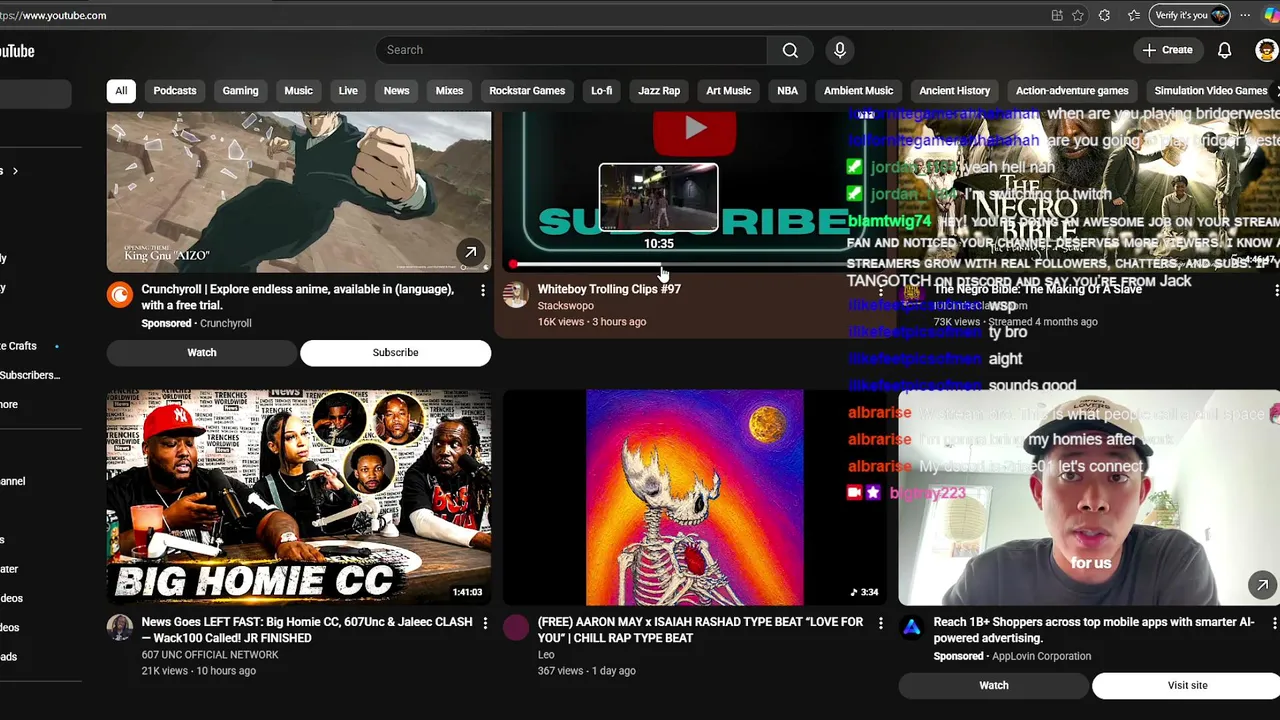This screenshot has height=720, width=1280.
Task: Click AppLovin advertiser logo
Action: tap(911, 627)
